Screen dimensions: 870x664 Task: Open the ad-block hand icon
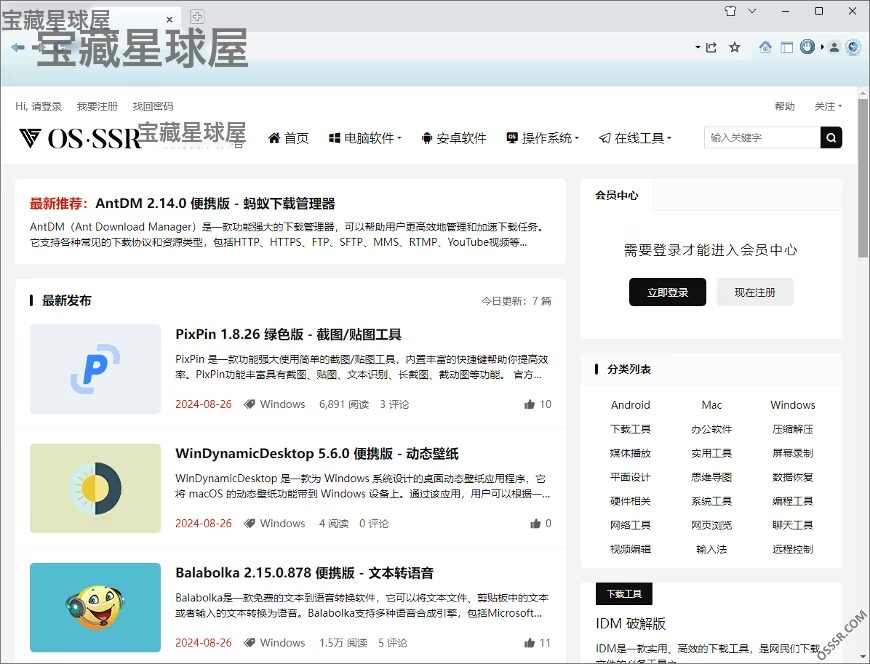pos(807,47)
